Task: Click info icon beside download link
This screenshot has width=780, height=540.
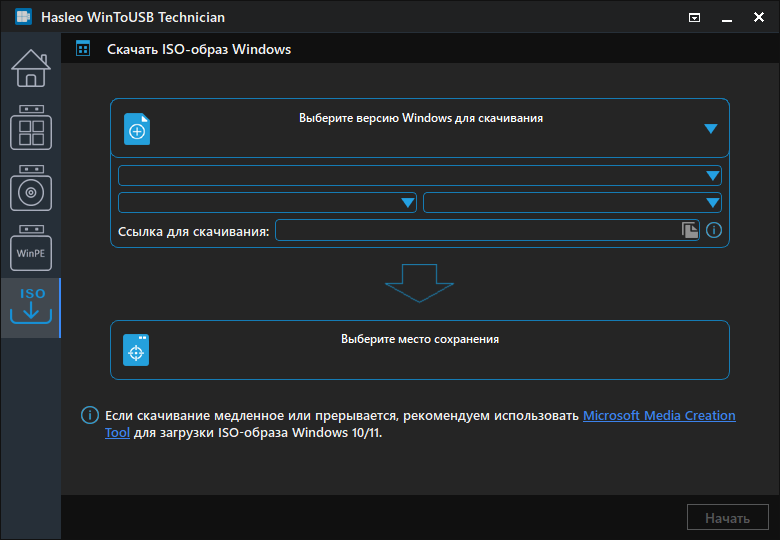Action: pos(714,230)
